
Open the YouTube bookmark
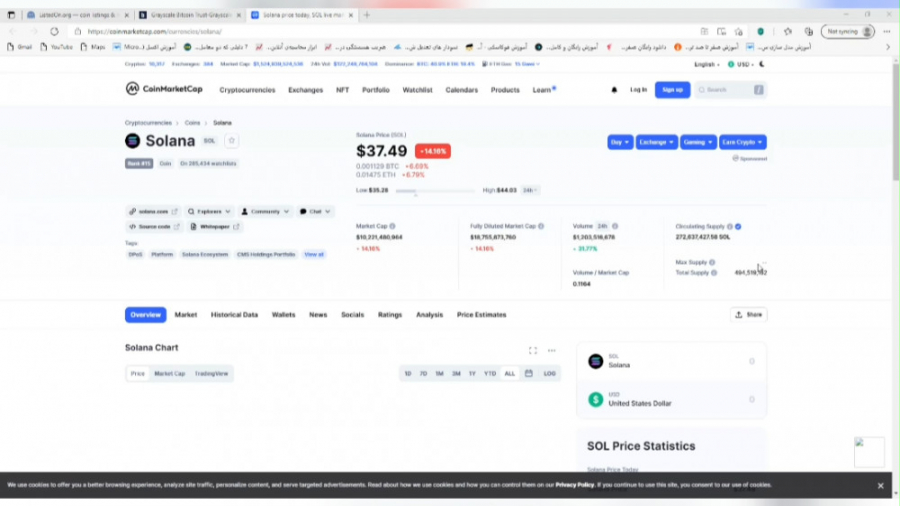tap(56, 47)
